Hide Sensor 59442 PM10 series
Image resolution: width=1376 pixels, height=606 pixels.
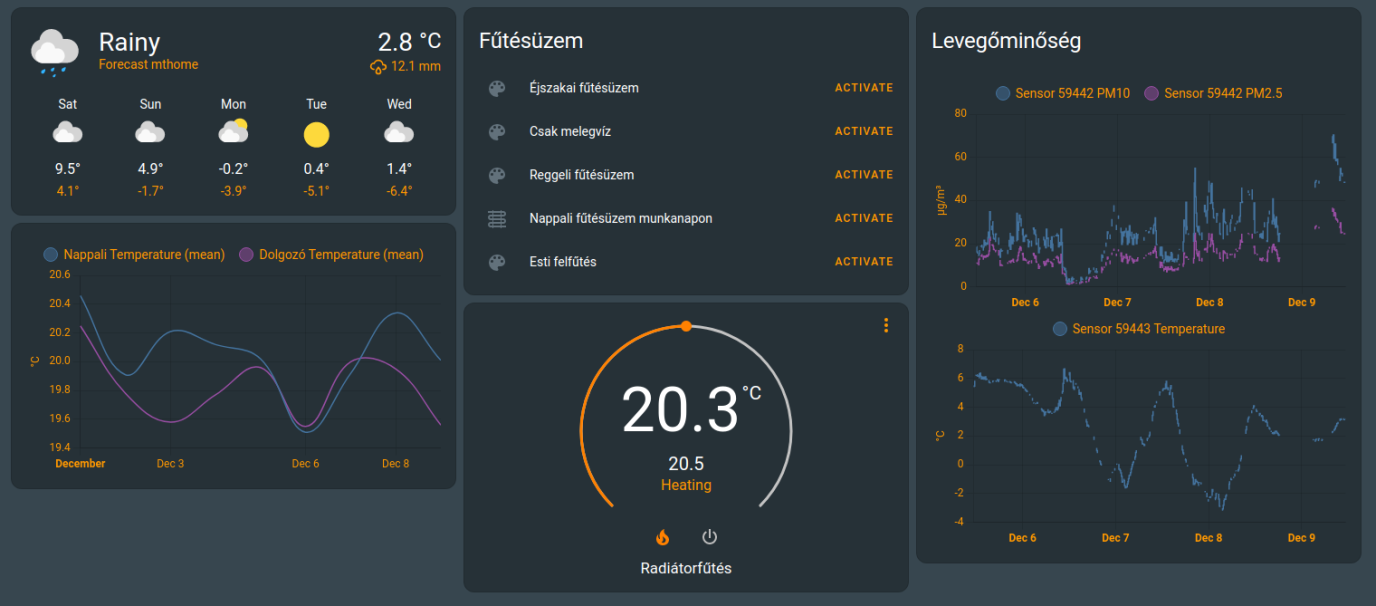pos(1063,93)
